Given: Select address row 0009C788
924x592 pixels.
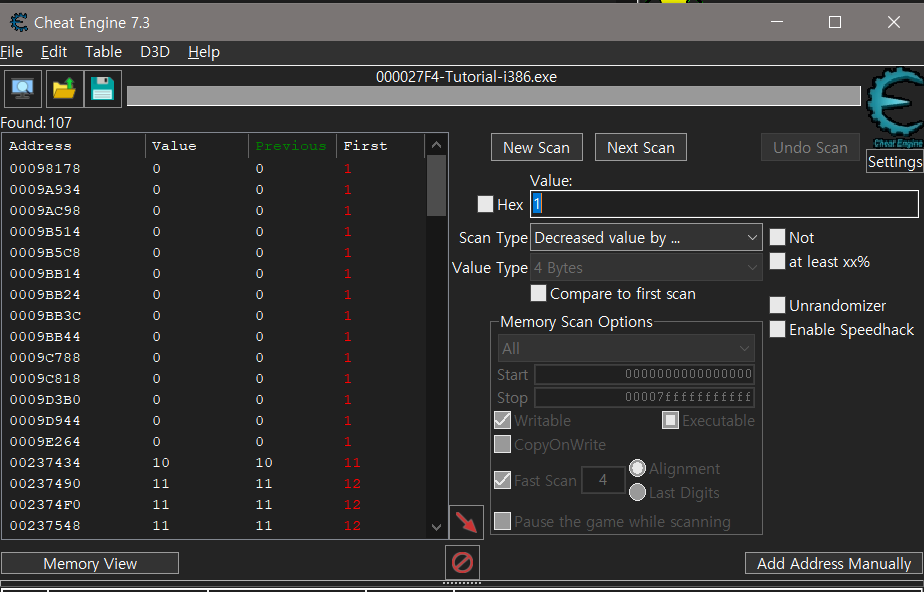Looking at the screenshot, I should point(214,358).
